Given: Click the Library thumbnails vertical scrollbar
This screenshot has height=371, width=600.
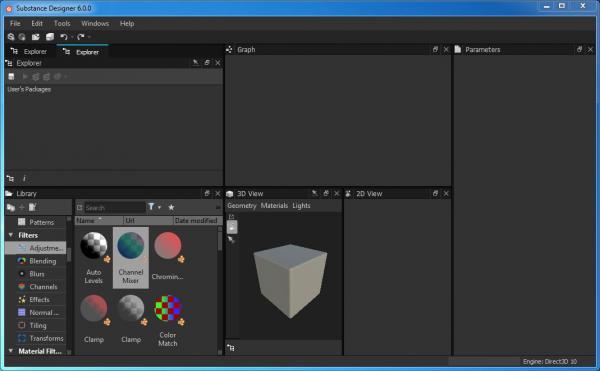Looking at the screenshot, I should [220, 241].
